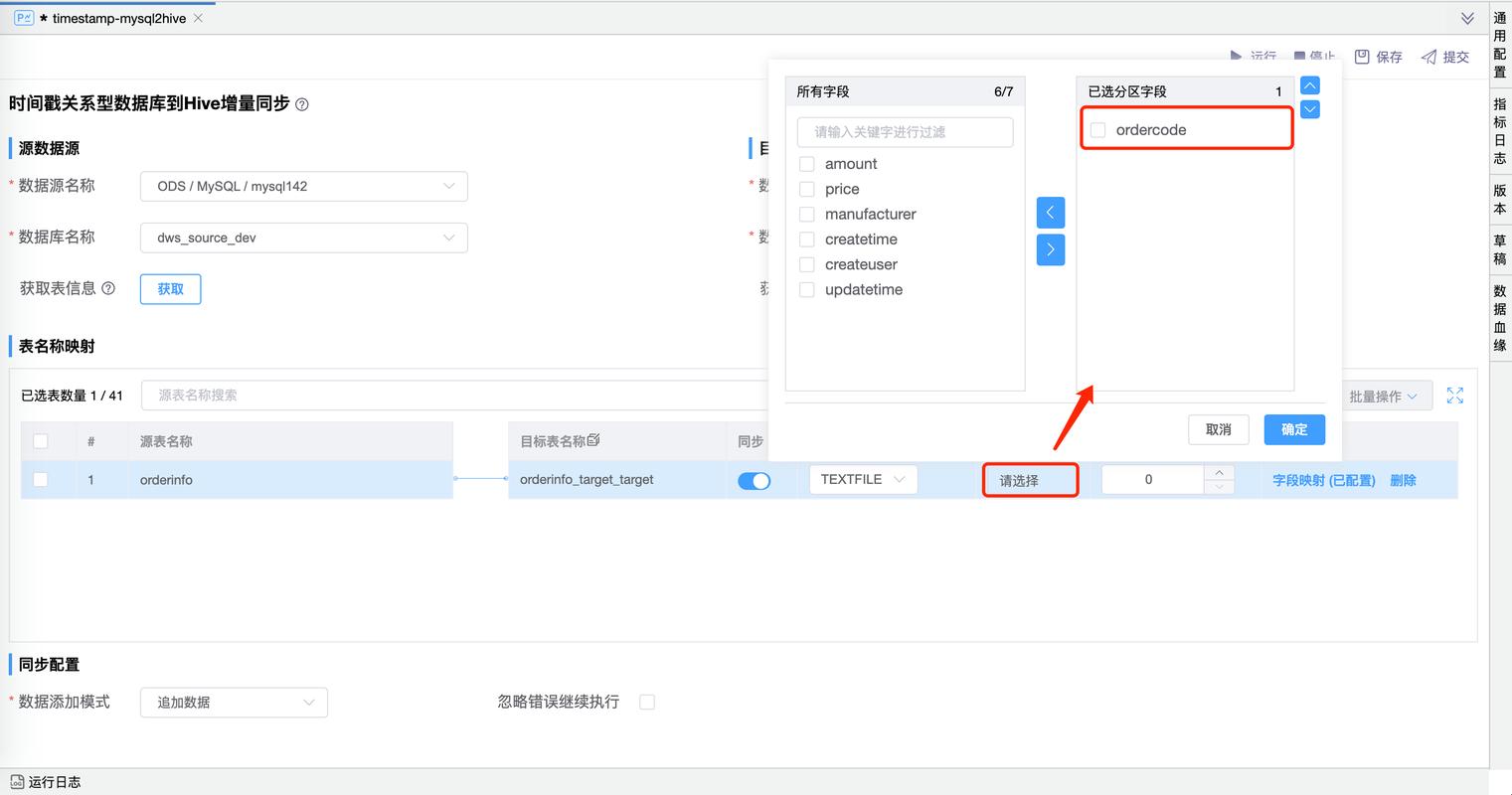Click the field filter keyword input
The height and width of the screenshot is (795, 1512).
coord(905,132)
